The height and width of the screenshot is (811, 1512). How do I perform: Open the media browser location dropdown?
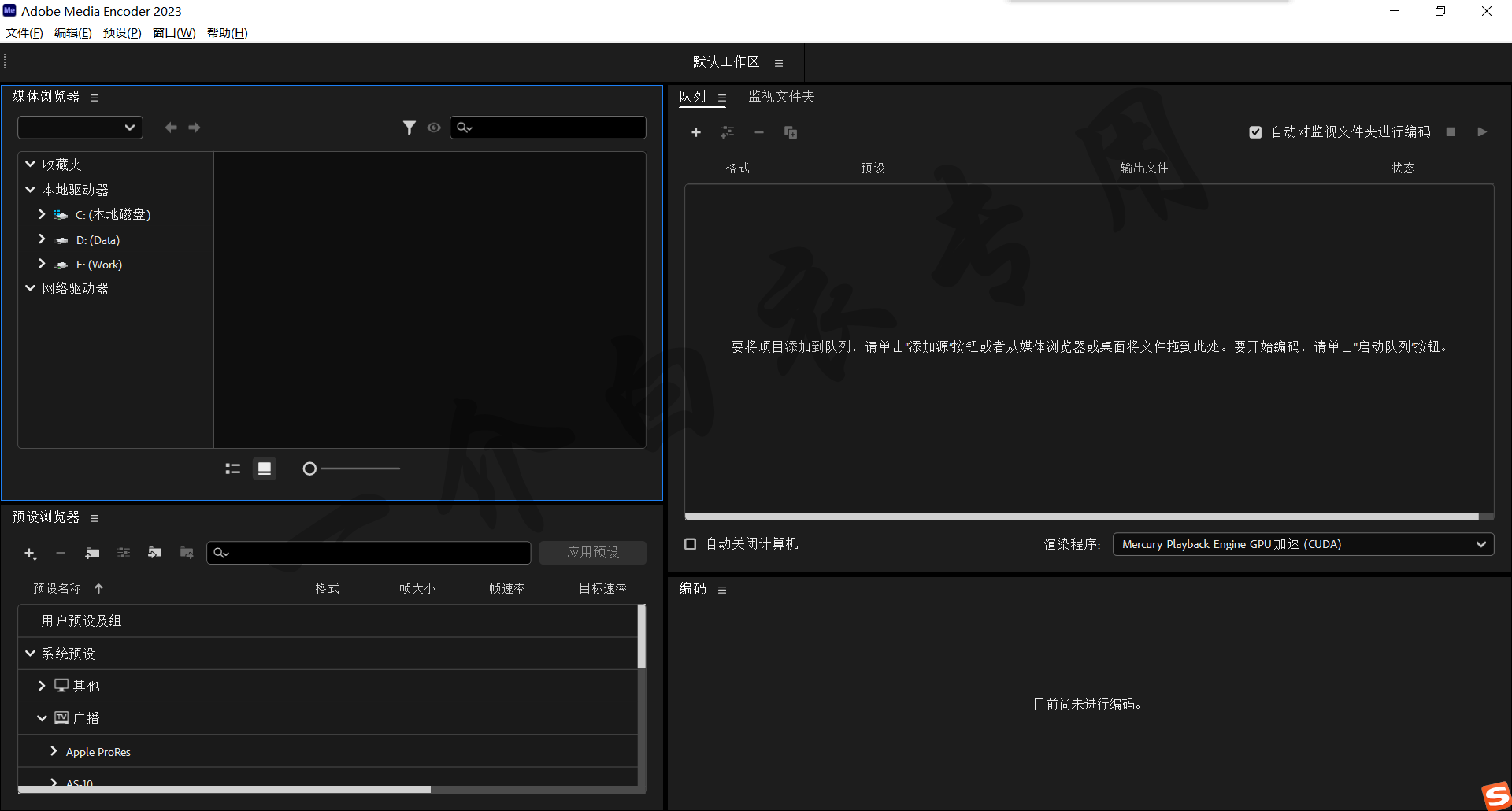coord(80,128)
